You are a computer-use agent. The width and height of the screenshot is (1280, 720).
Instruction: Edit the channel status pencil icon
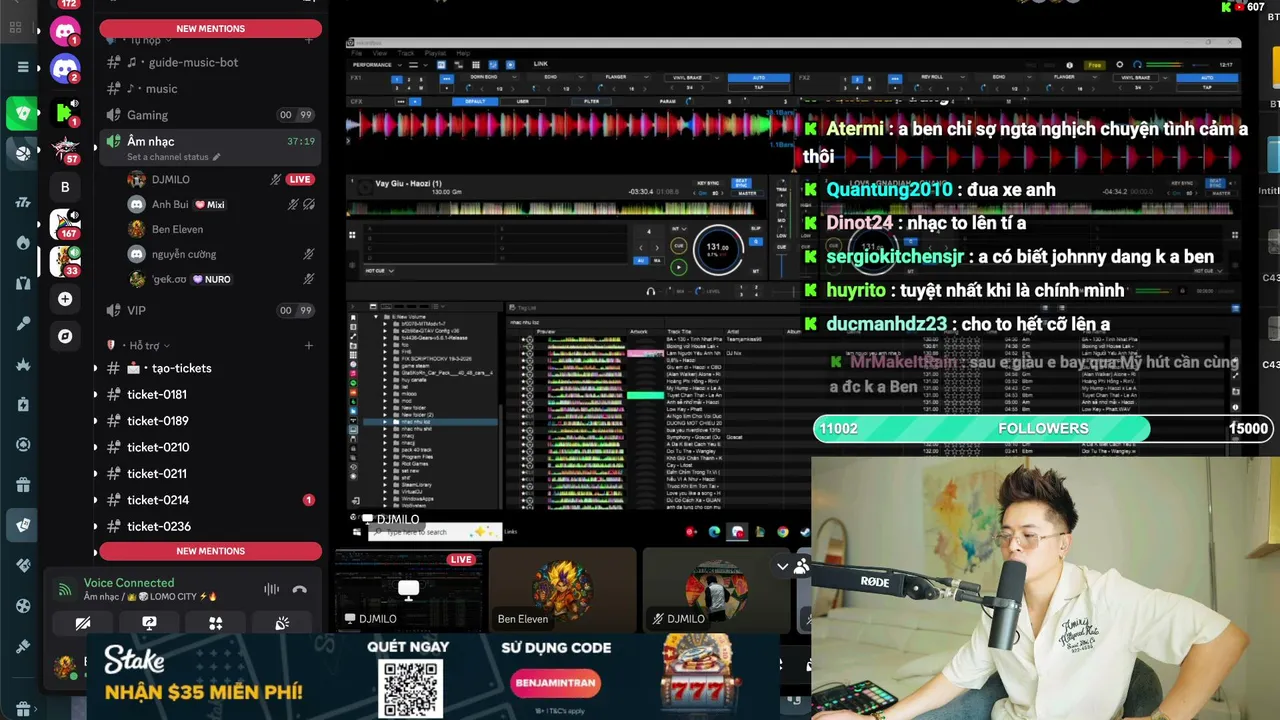point(216,157)
